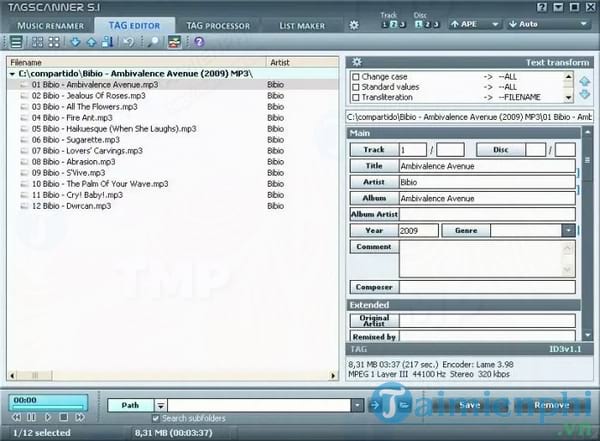Start playback with the play button
The height and width of the screenshot is (441, 600).
pyautogui.click(x=48, y=417)
